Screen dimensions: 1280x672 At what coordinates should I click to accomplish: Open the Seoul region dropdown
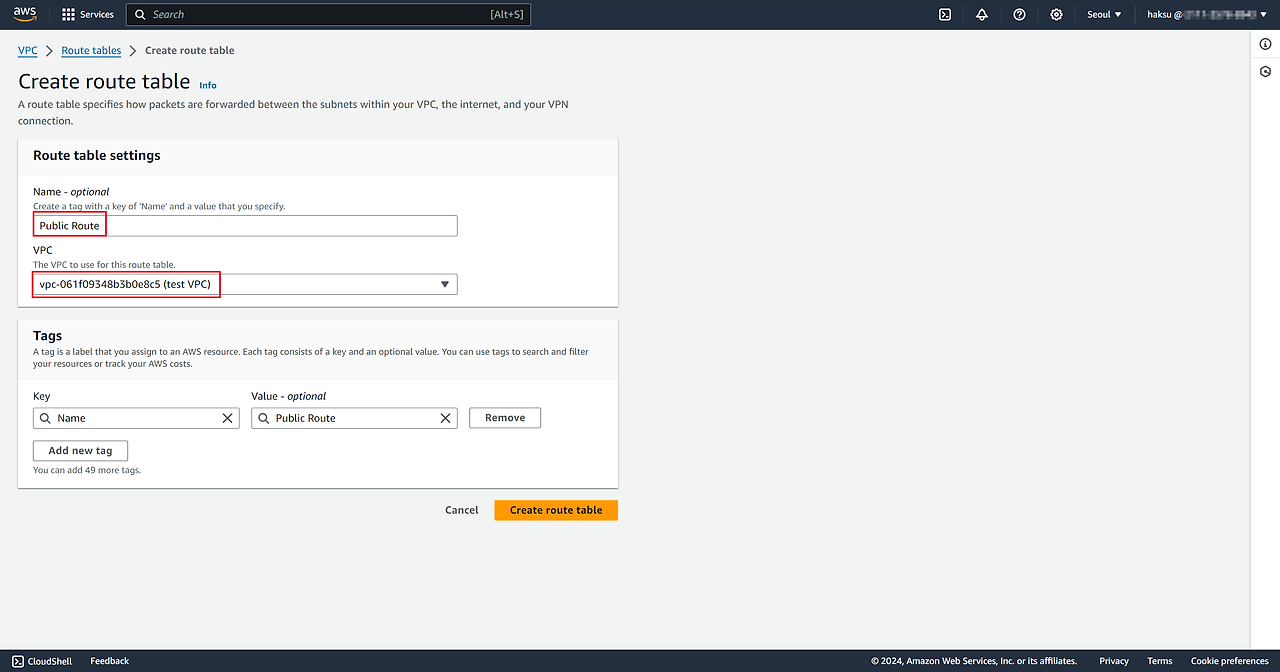(1104, 15)
